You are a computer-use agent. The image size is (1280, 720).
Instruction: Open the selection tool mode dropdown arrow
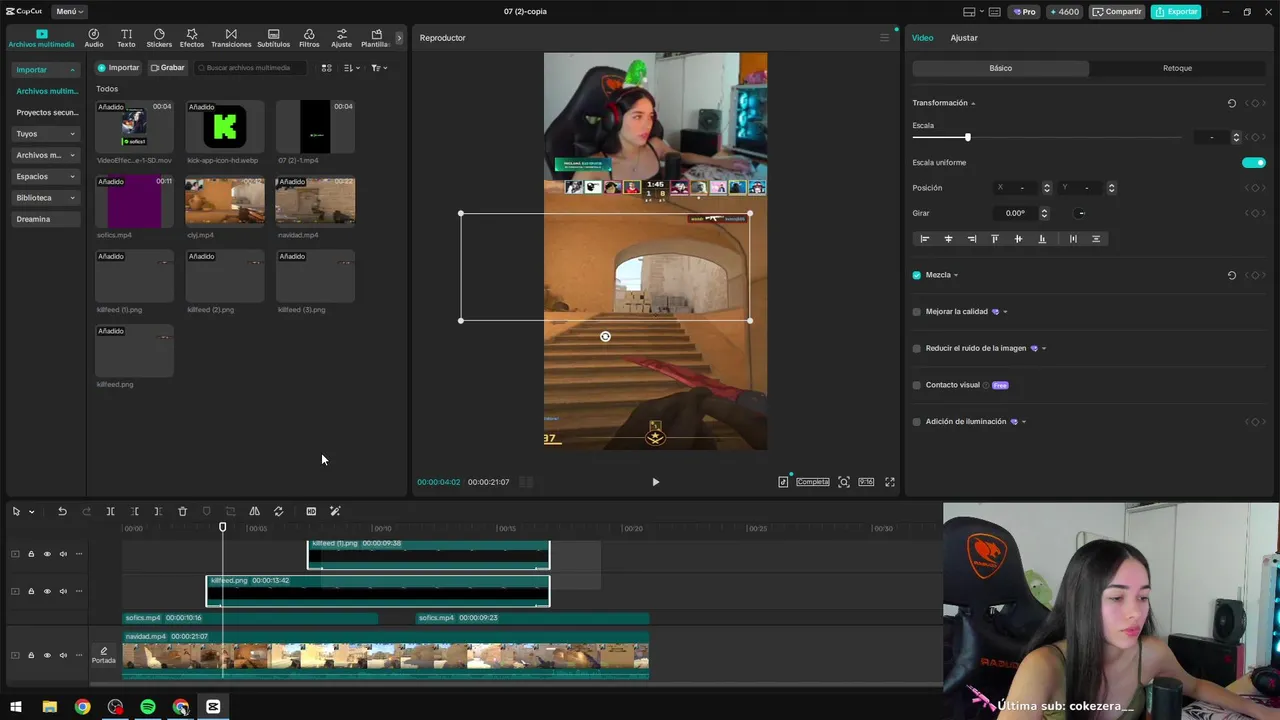[31, 511]
